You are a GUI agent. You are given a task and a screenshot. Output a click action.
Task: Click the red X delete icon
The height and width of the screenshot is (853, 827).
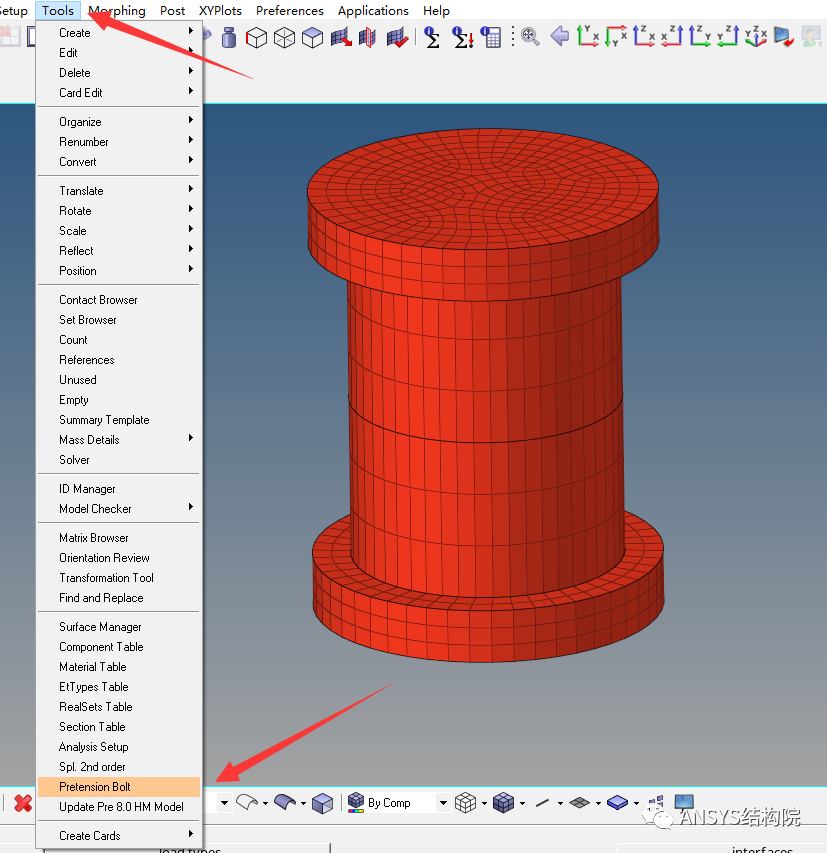22,802
